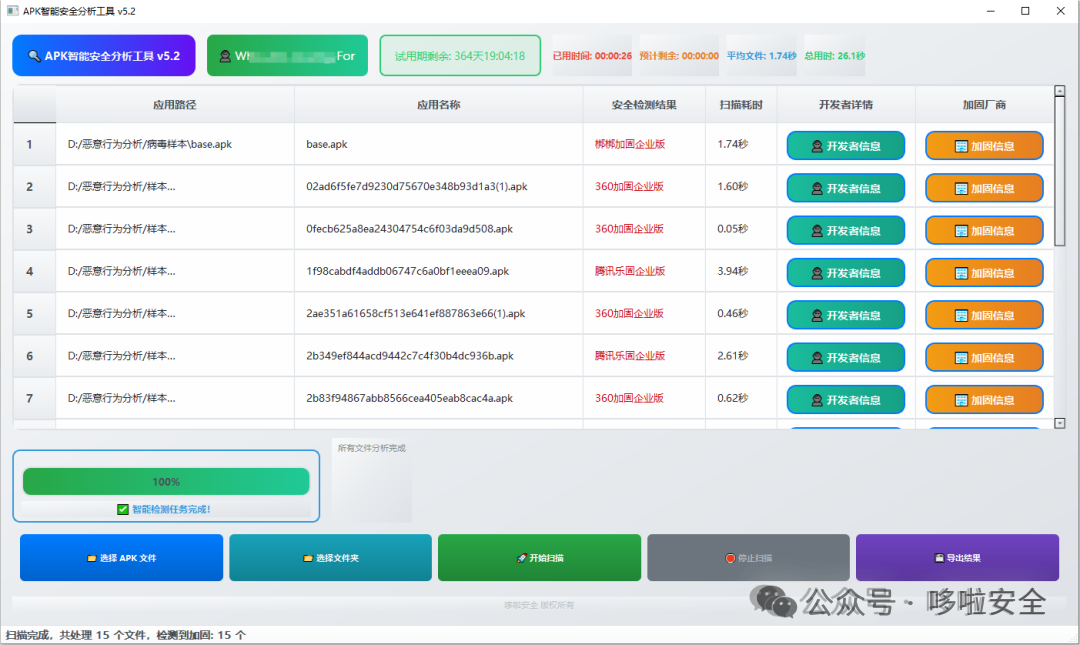The image size is (1080, 645).
Task: Click the trial period remaining box
Action: click(x=460, y=56)
